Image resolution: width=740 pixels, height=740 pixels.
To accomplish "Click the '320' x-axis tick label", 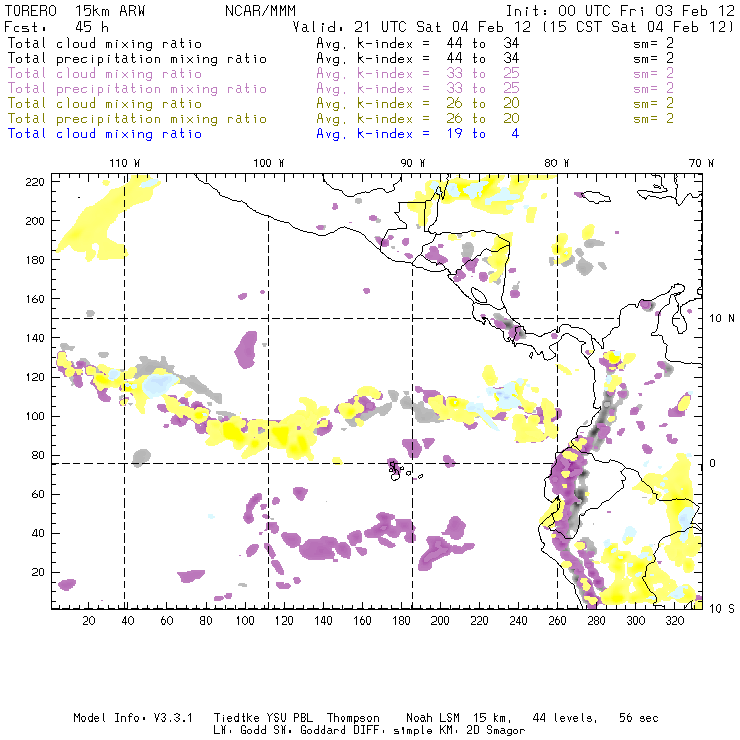I will pos(674,621).
